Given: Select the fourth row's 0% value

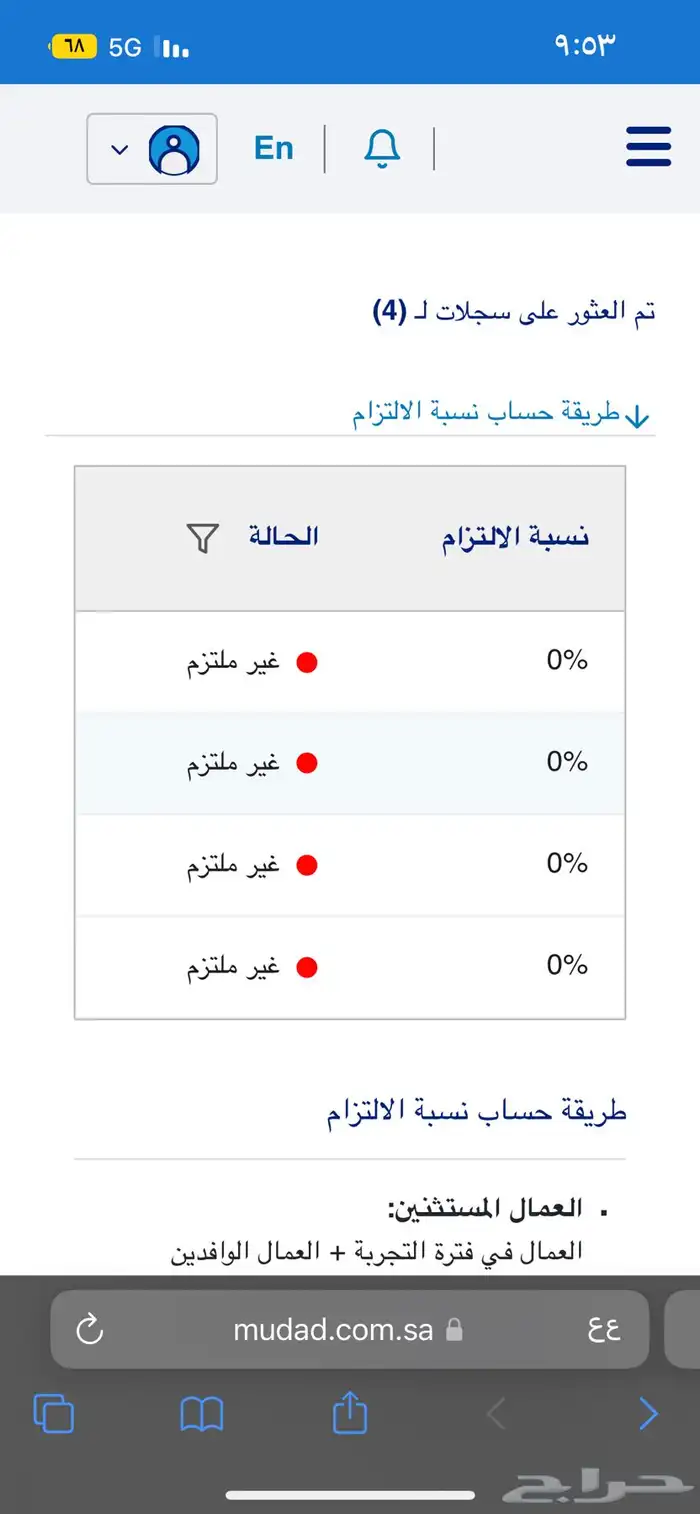Looking at the screenshot, I should (566, 966).
